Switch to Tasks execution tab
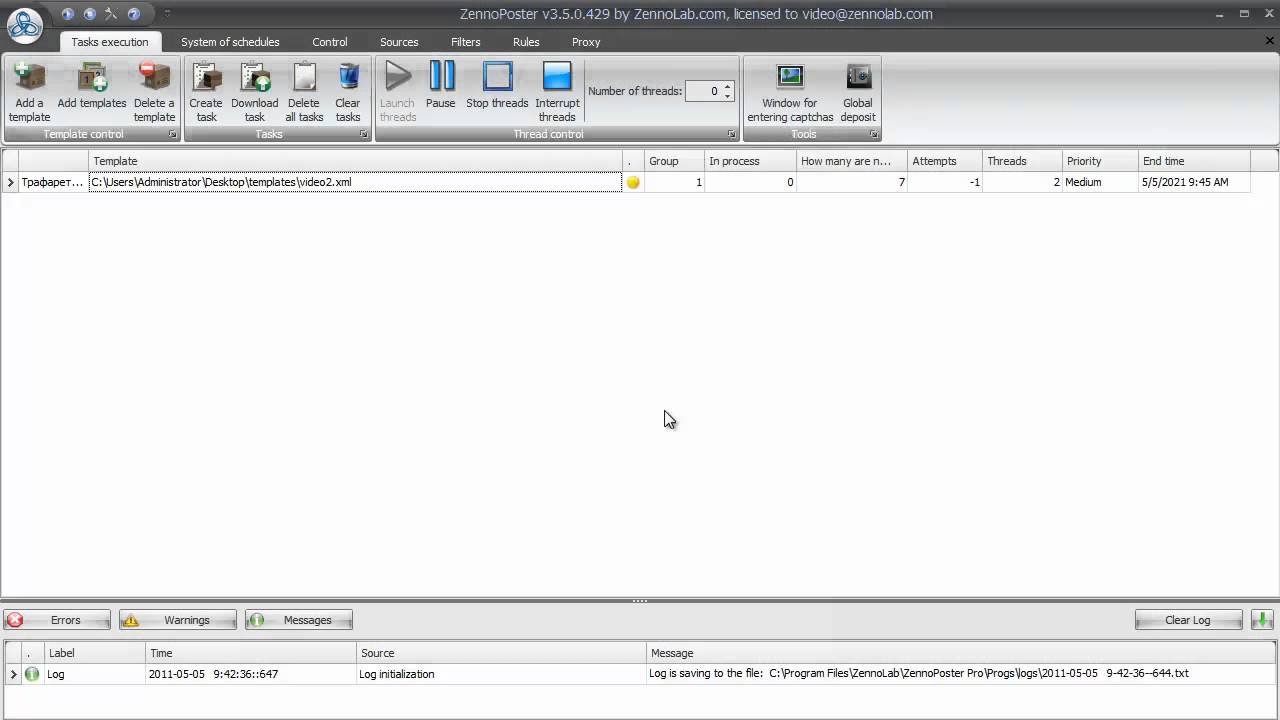This screenshot has height=720, width=1280. [x=110, y=42]
